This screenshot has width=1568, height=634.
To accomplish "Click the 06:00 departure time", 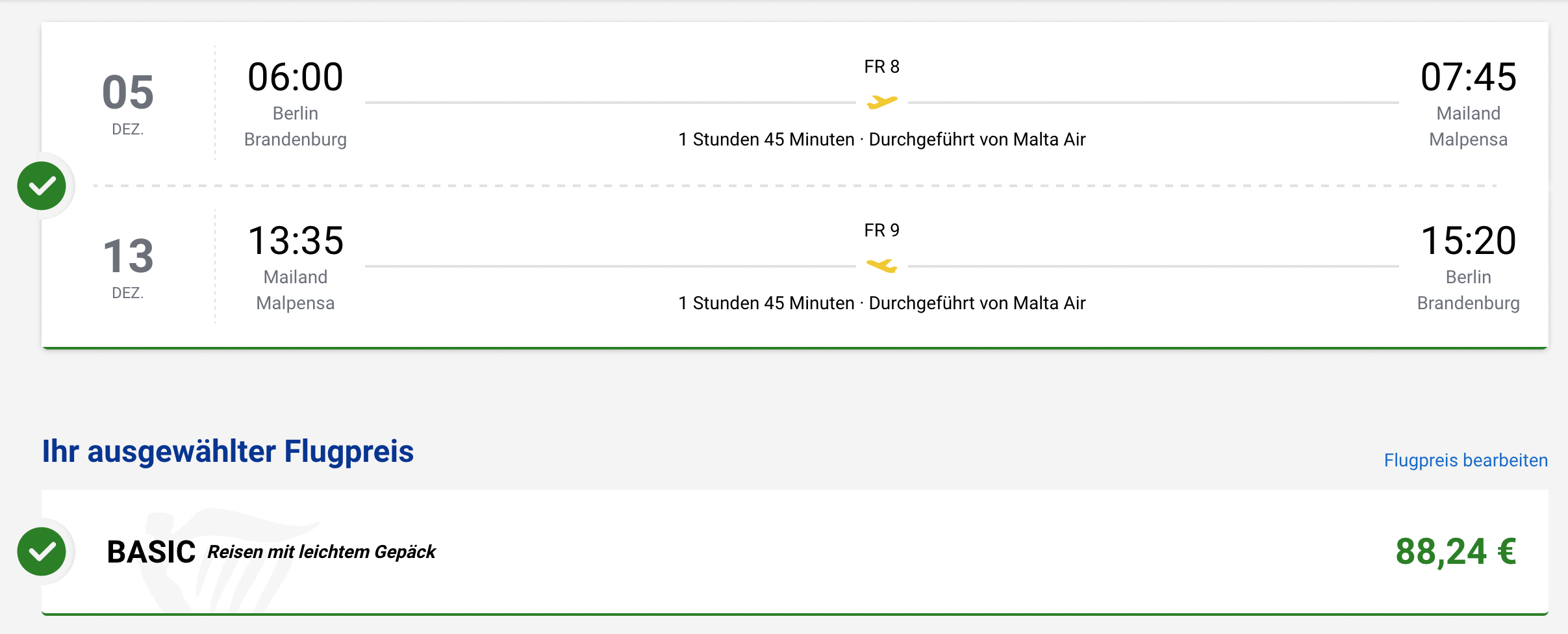I will coord(296,77).
